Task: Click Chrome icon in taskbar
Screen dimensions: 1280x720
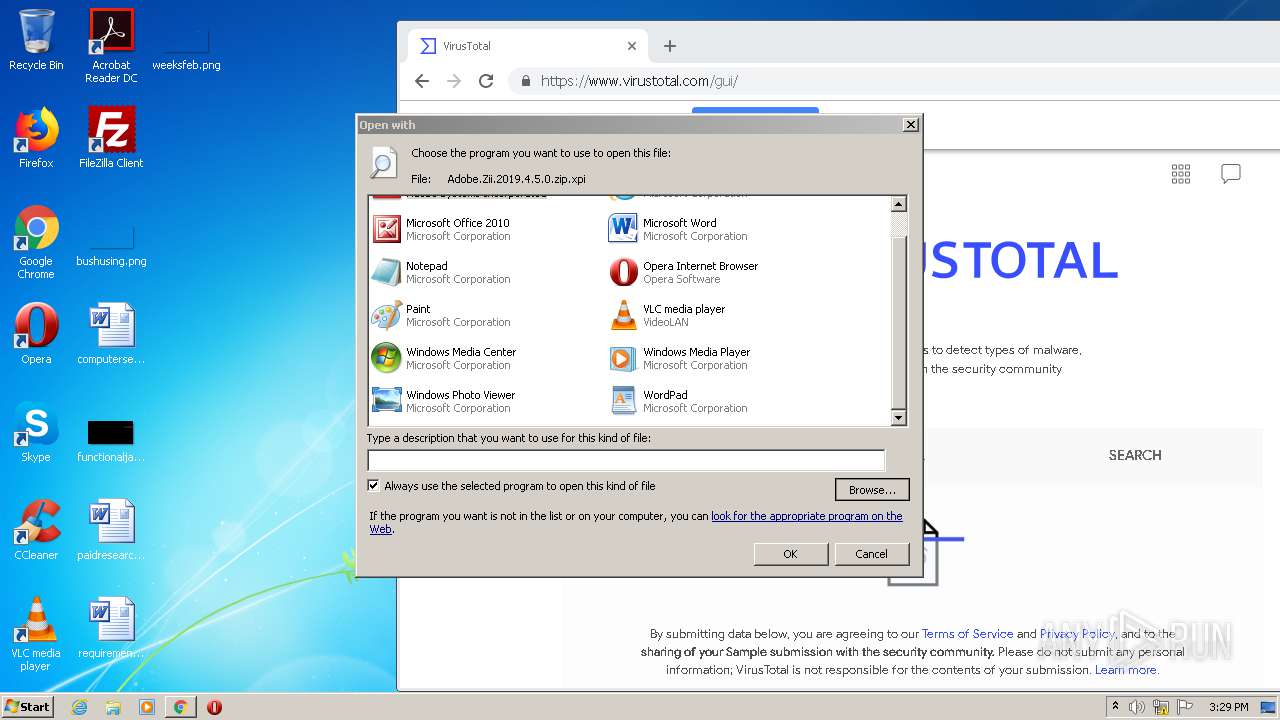Action: tap(180, 707)
